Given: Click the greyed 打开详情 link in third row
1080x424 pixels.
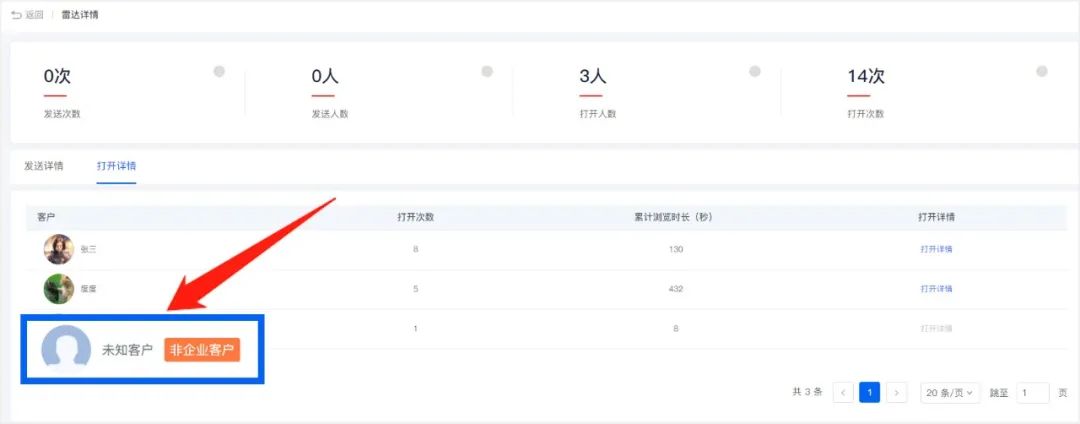Looking at the screenshot, I should coord(936,329).
